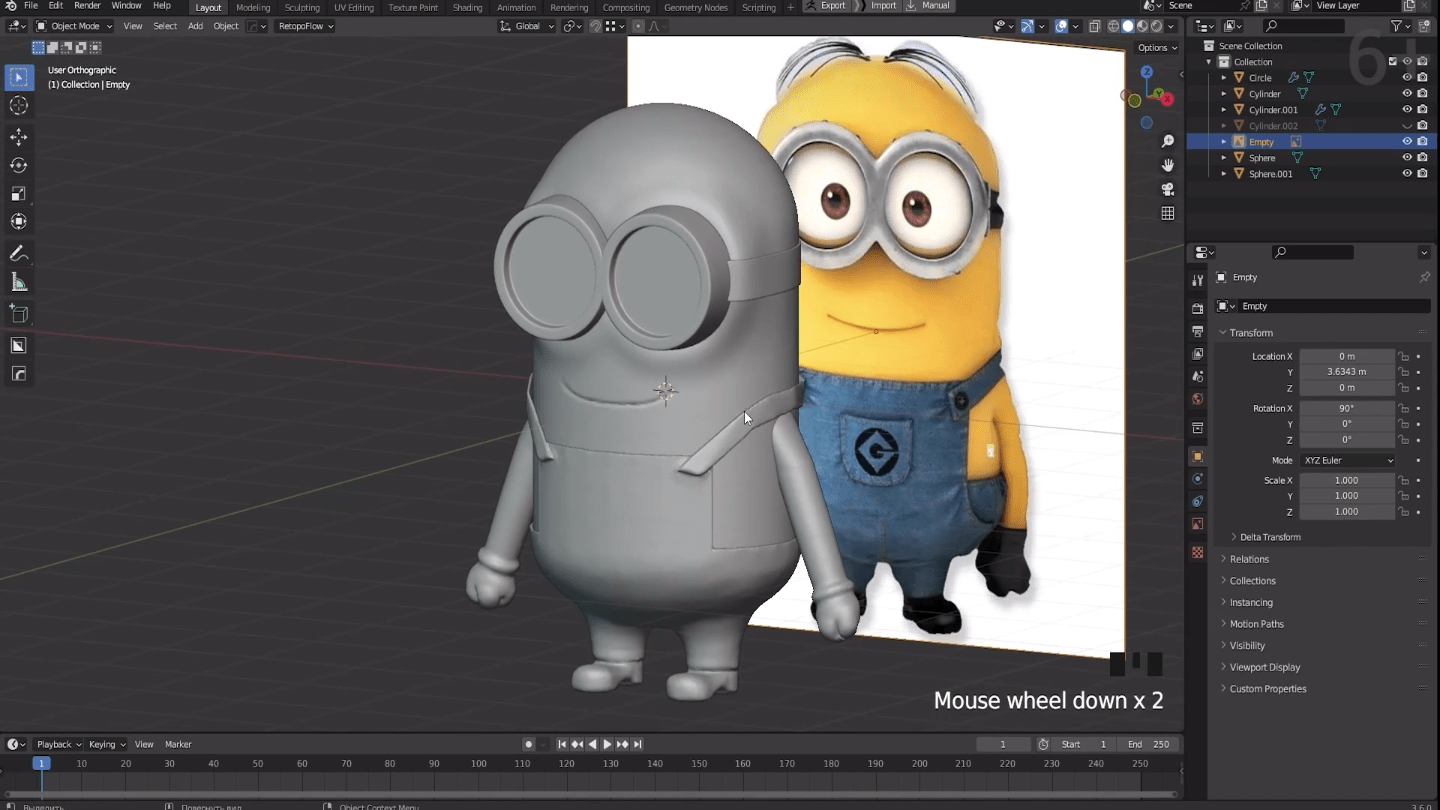
Task: Hide the Cylinder object in outliner
Action: [x=1406, y=94]
